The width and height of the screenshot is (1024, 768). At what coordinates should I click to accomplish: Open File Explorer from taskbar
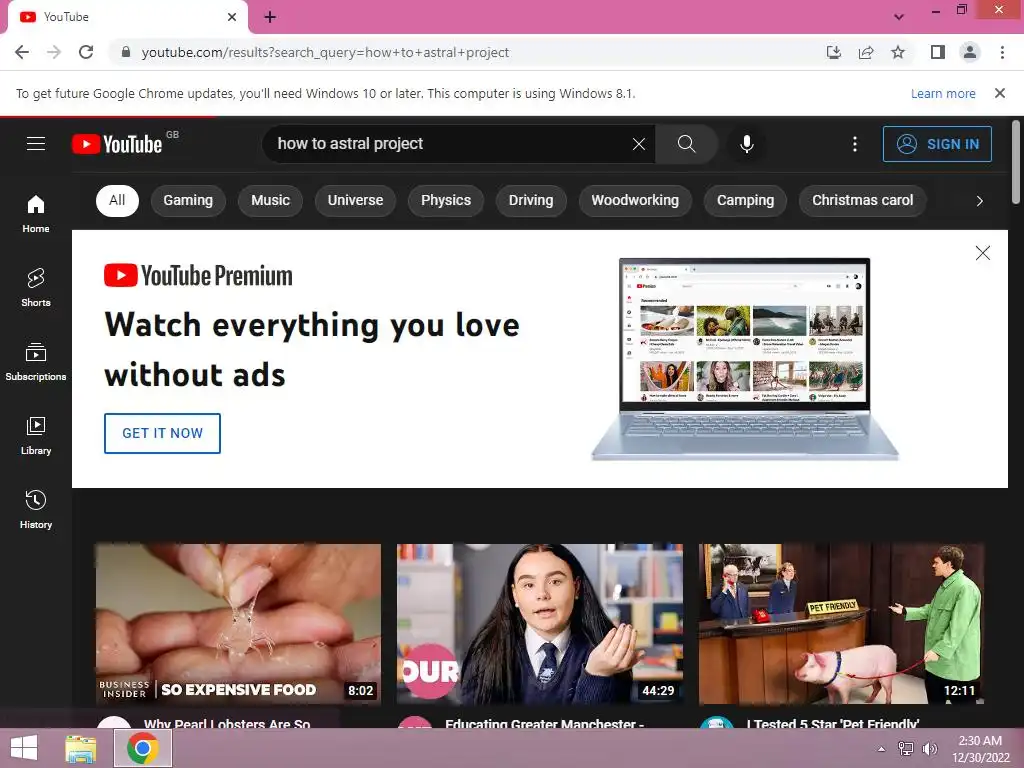(x=81, y=748)
